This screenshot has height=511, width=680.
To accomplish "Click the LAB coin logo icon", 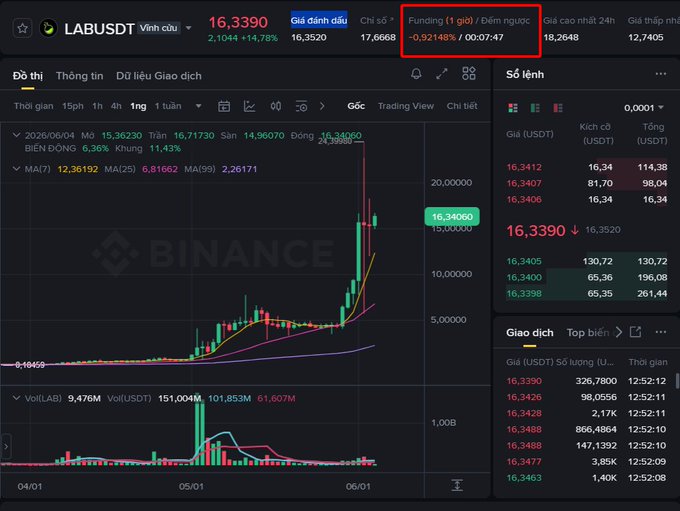I will (x=49, y=29).
